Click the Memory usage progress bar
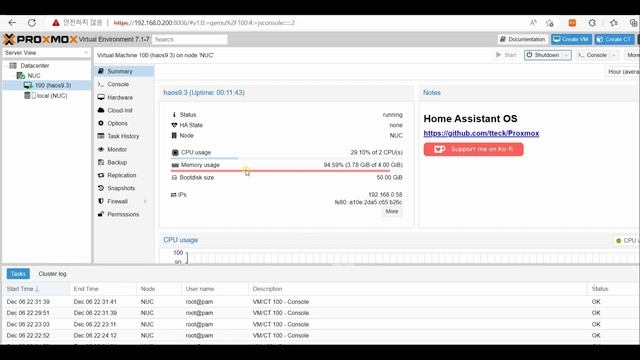Viewport: 640px width, 360px height. coord(287,171)
